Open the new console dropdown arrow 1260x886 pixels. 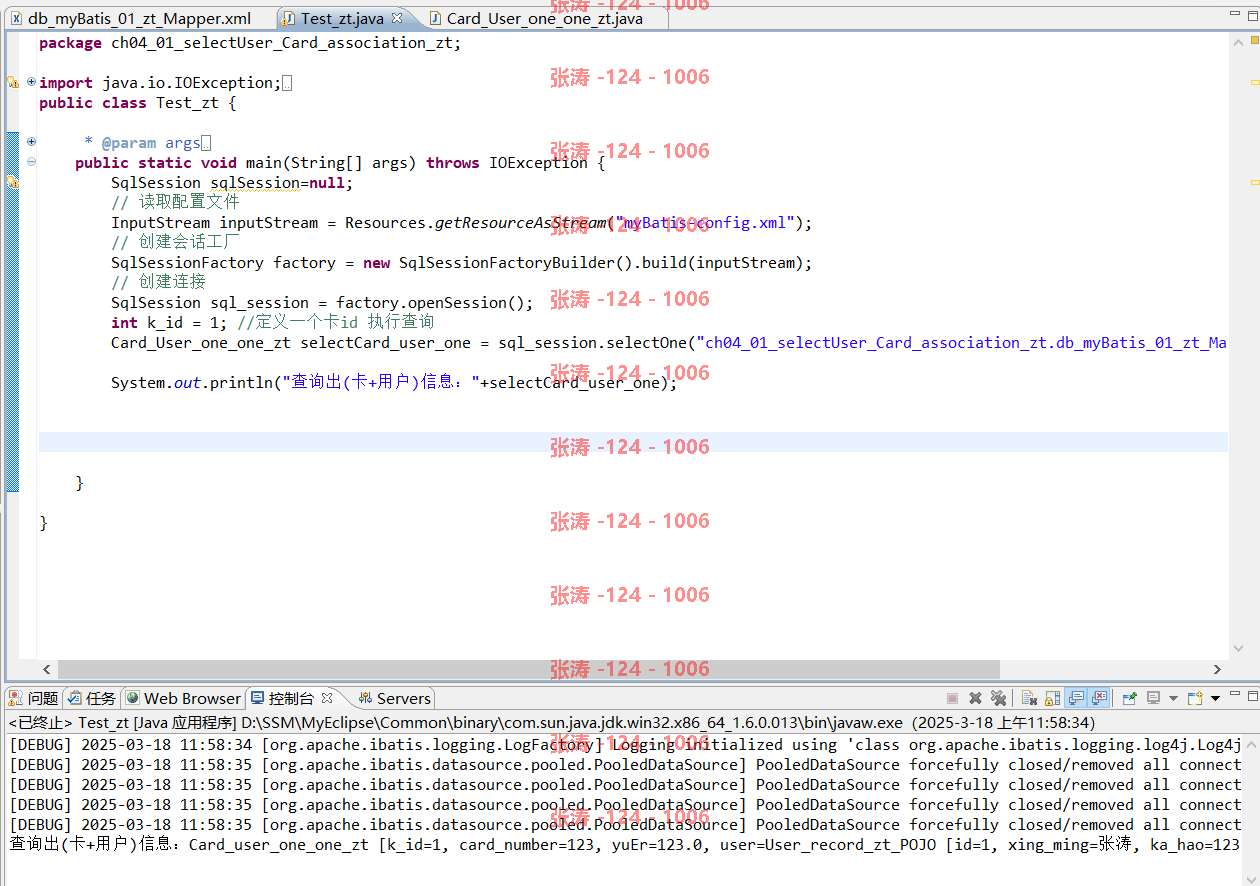coord(1215,698)
